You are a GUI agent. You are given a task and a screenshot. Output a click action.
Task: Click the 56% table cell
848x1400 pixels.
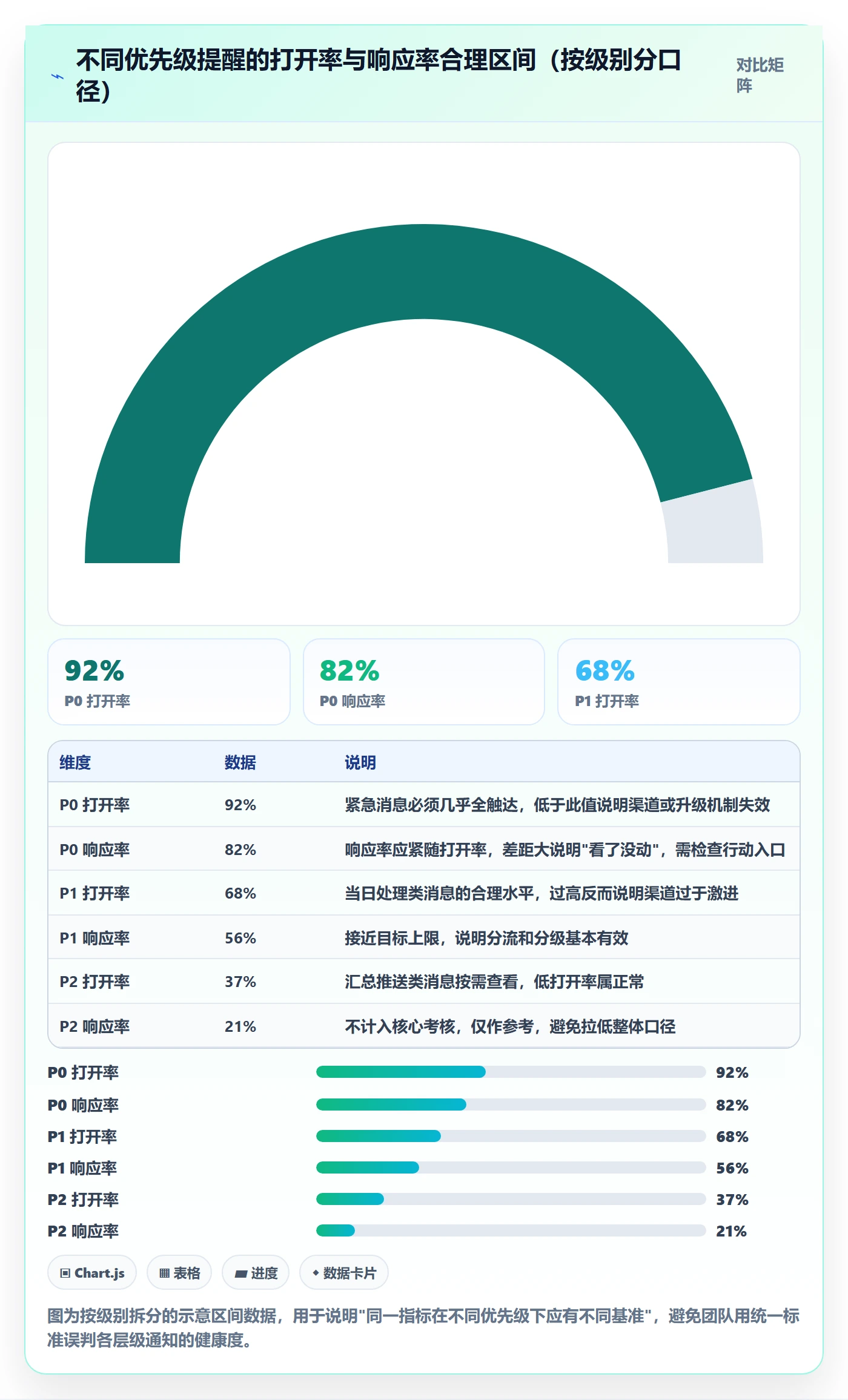coord(240,938)
